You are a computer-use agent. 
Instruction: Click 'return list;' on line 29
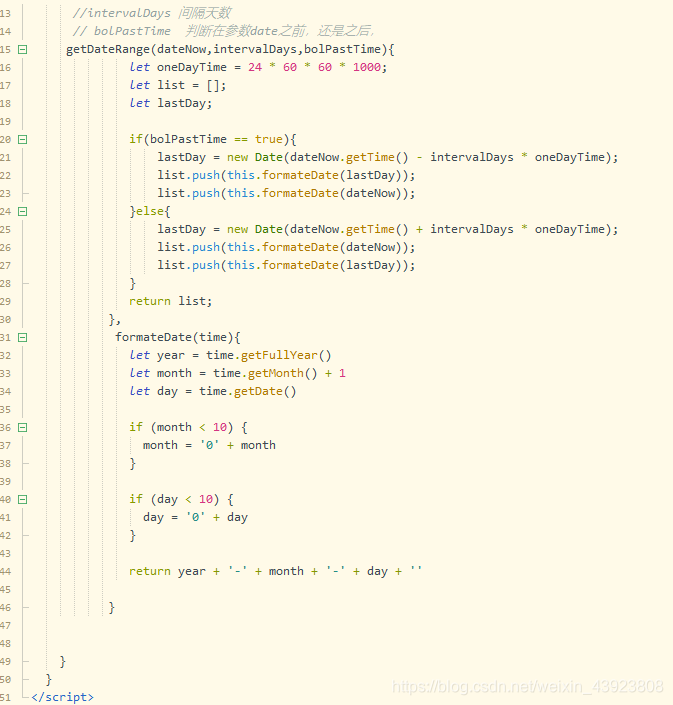pyautogui.click(x=170, y=301)
